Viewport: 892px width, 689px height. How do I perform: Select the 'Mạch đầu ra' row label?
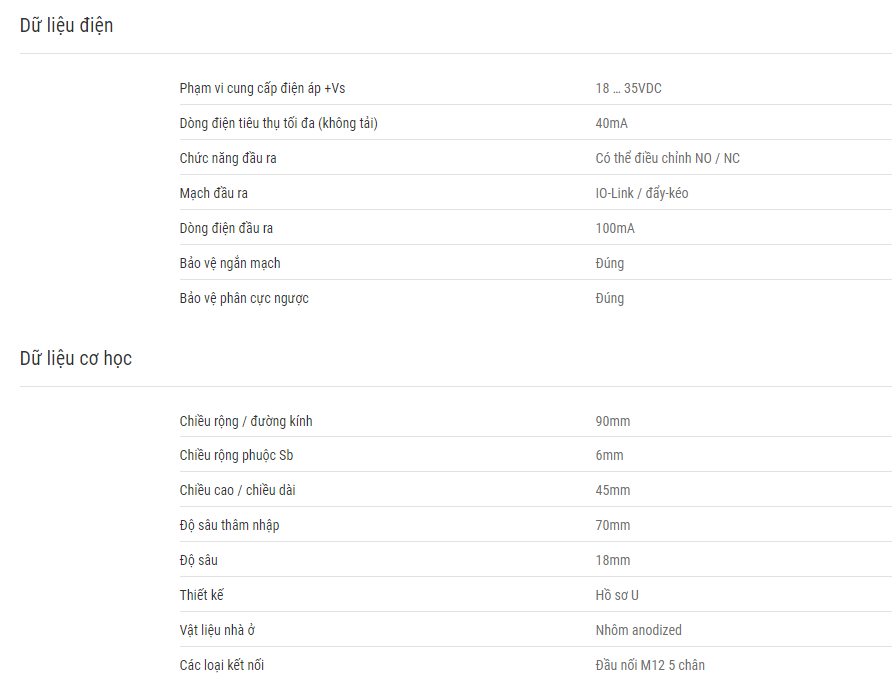point(214,193)
